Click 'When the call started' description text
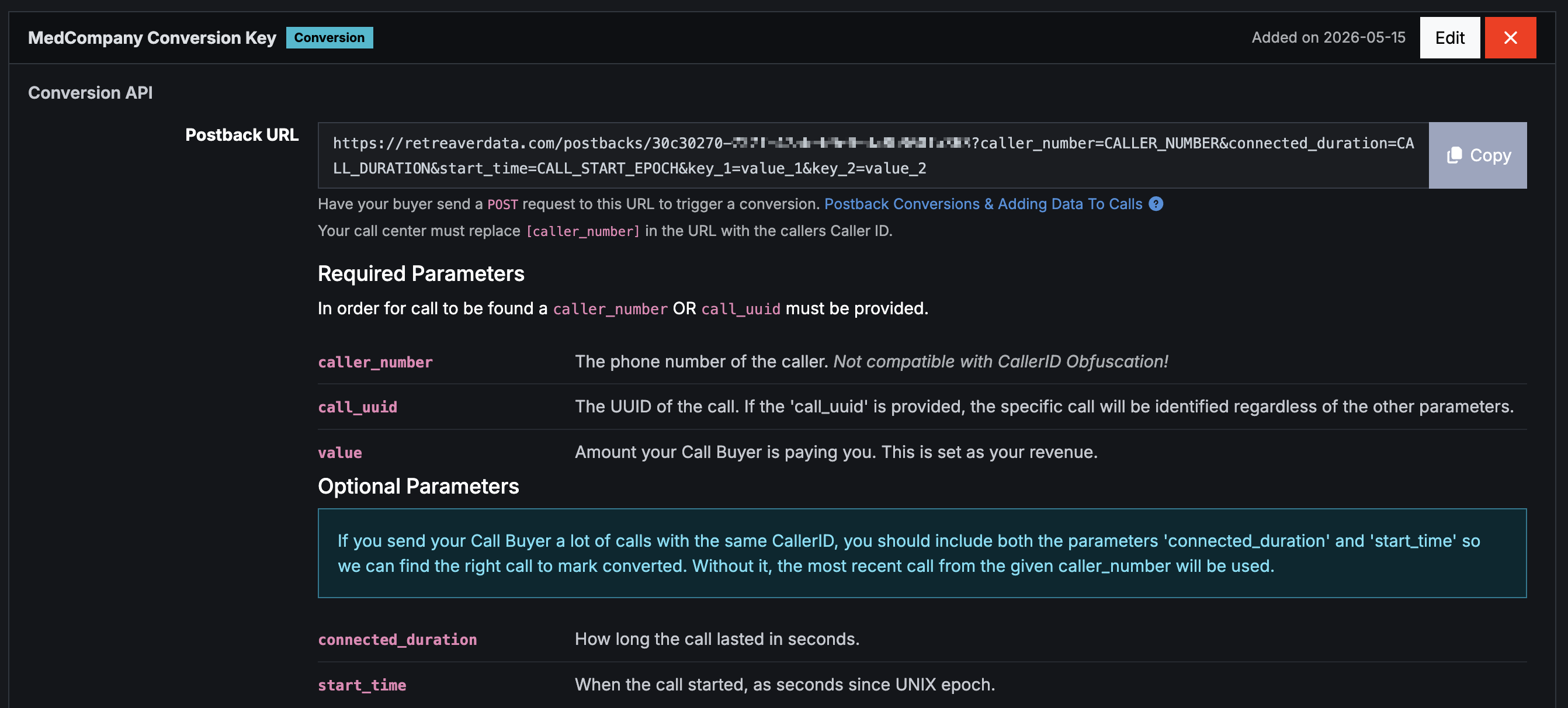 point(785,685)
